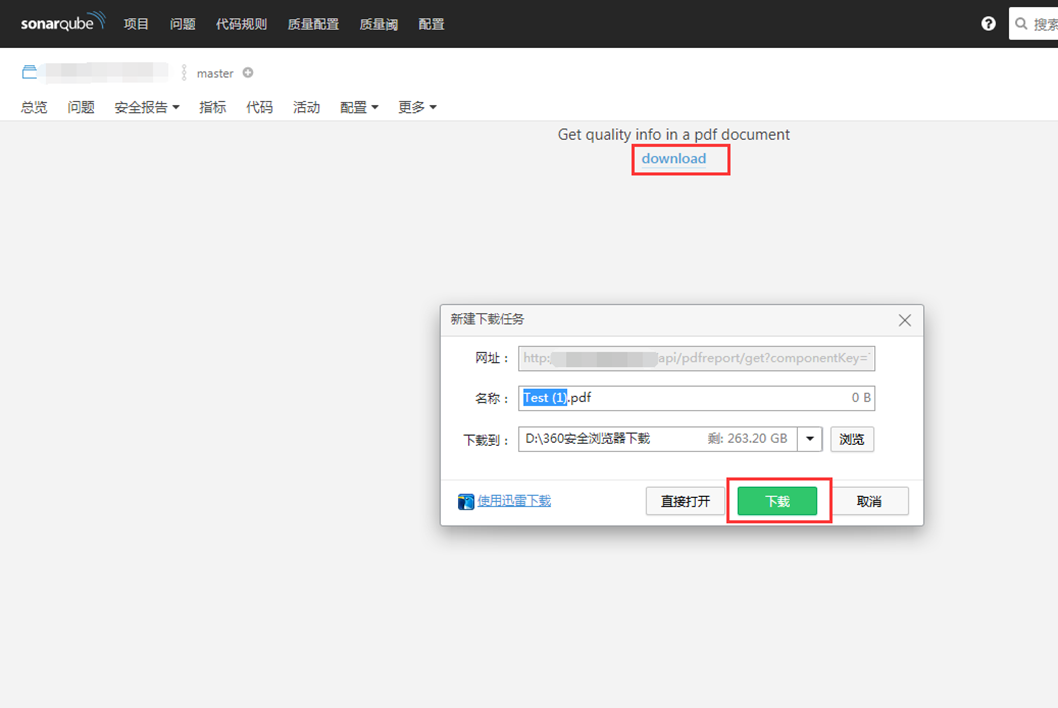This screenshot has height=708, width=1058.
Task: Switch to the 指标 project tab
Action: coord(213,107)
